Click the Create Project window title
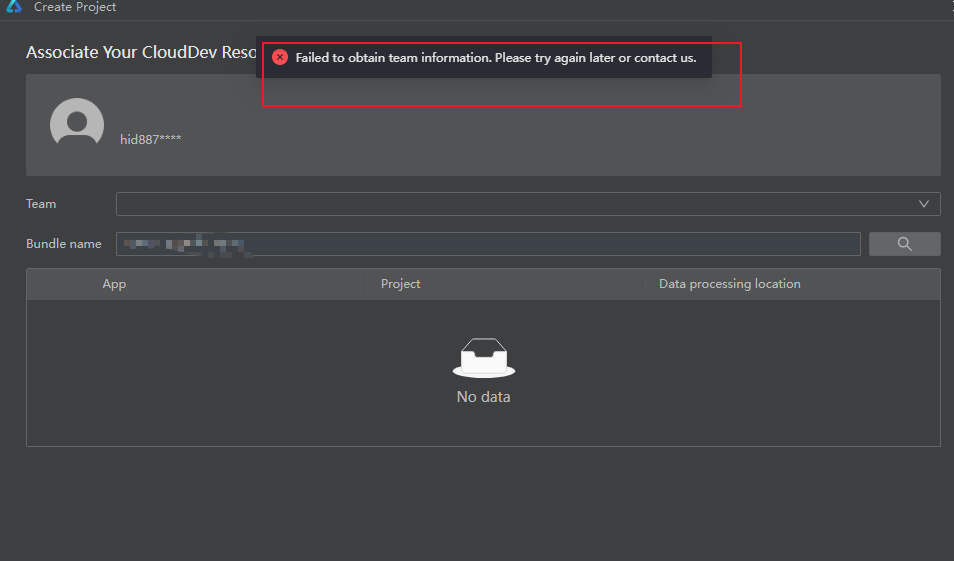This screenshot has height=561, width=954. 75,7
